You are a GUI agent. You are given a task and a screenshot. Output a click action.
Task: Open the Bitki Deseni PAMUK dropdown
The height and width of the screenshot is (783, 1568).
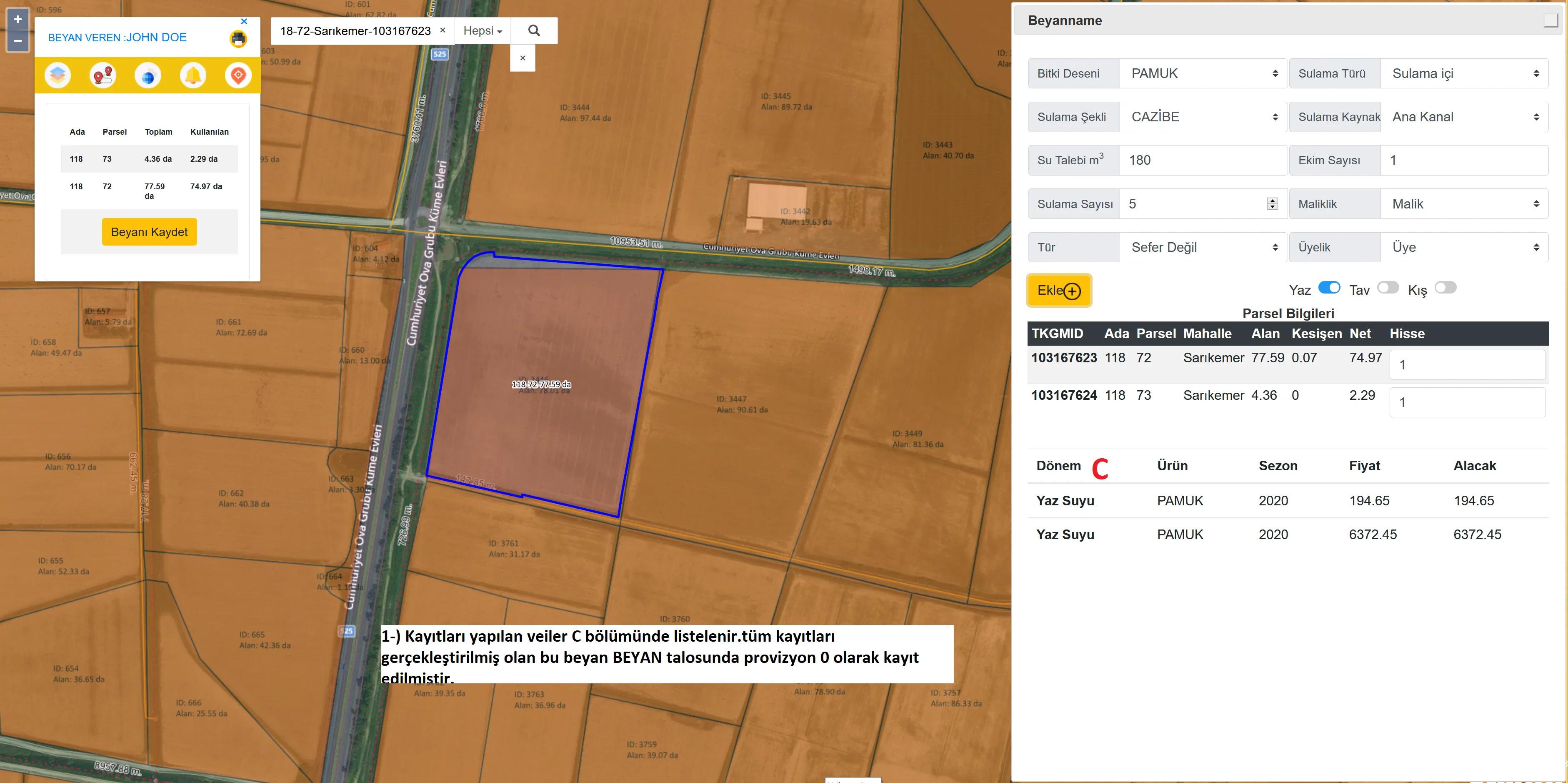[1203, 74]
